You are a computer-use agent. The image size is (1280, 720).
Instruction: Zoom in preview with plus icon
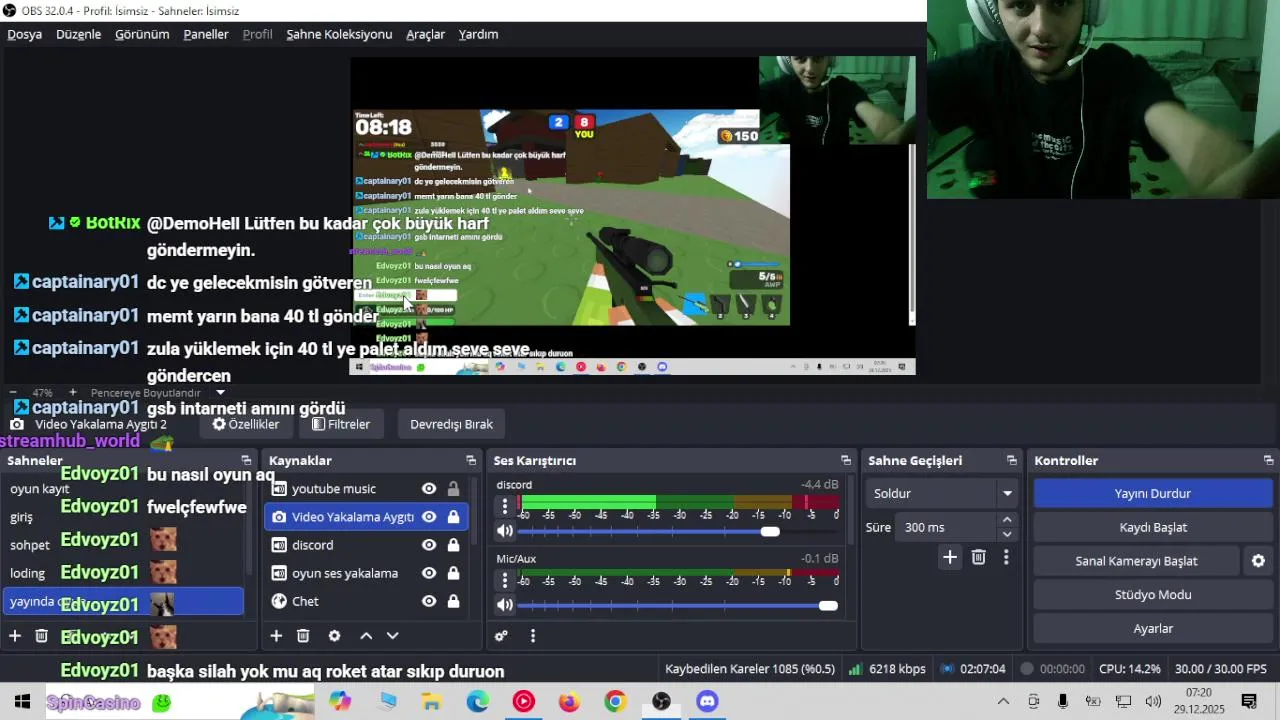(x=72, y=393)
